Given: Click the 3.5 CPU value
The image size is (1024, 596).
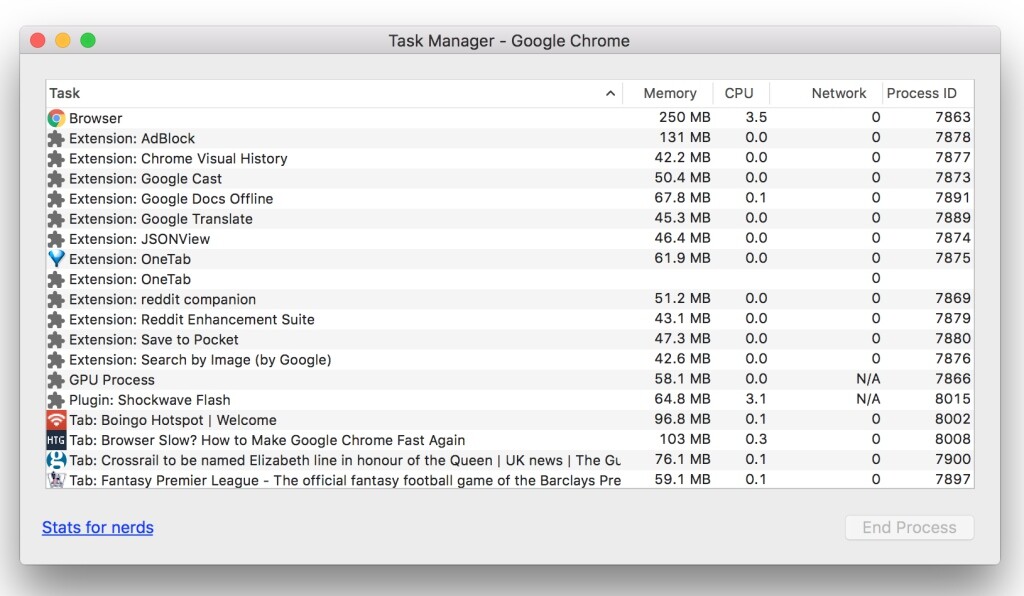Looking at the screenshot, I should (756, 117).
